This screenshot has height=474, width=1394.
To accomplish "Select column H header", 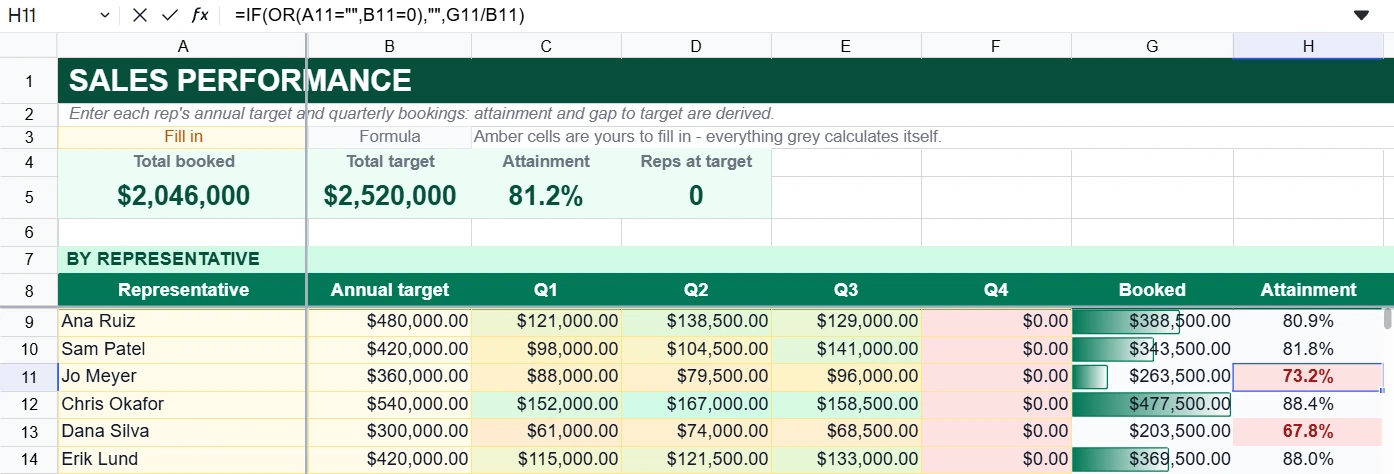I will pyautogui.click(x=1308, y=46).
